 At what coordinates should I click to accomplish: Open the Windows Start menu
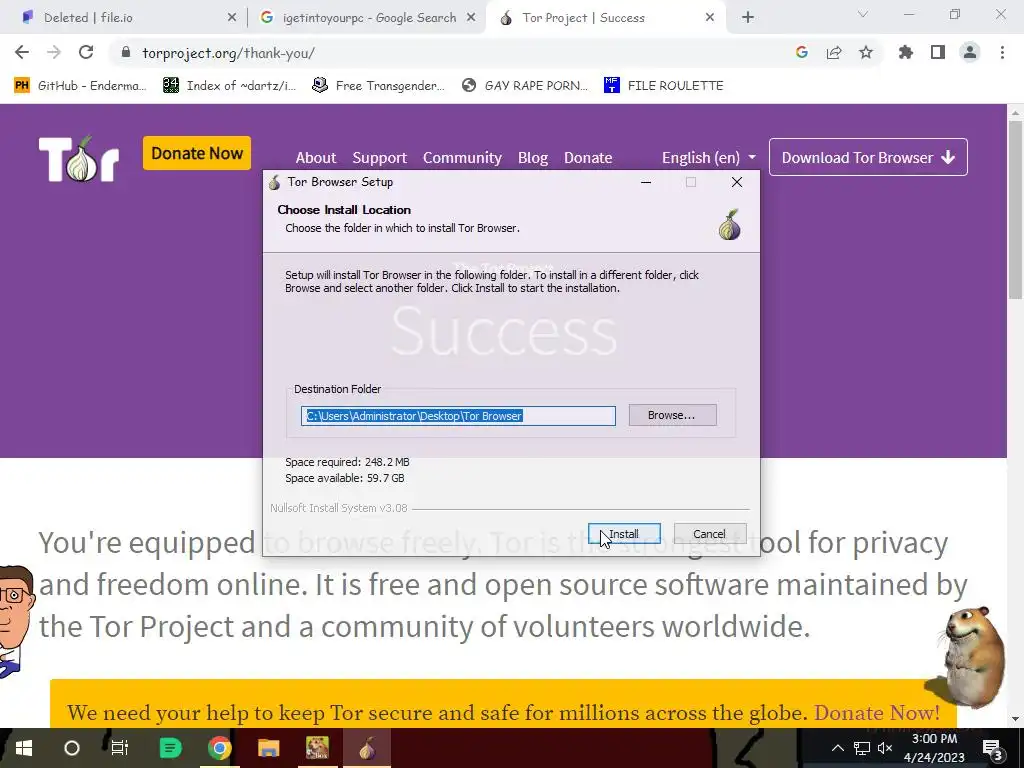pyautogui.click(x=24, y=748)
